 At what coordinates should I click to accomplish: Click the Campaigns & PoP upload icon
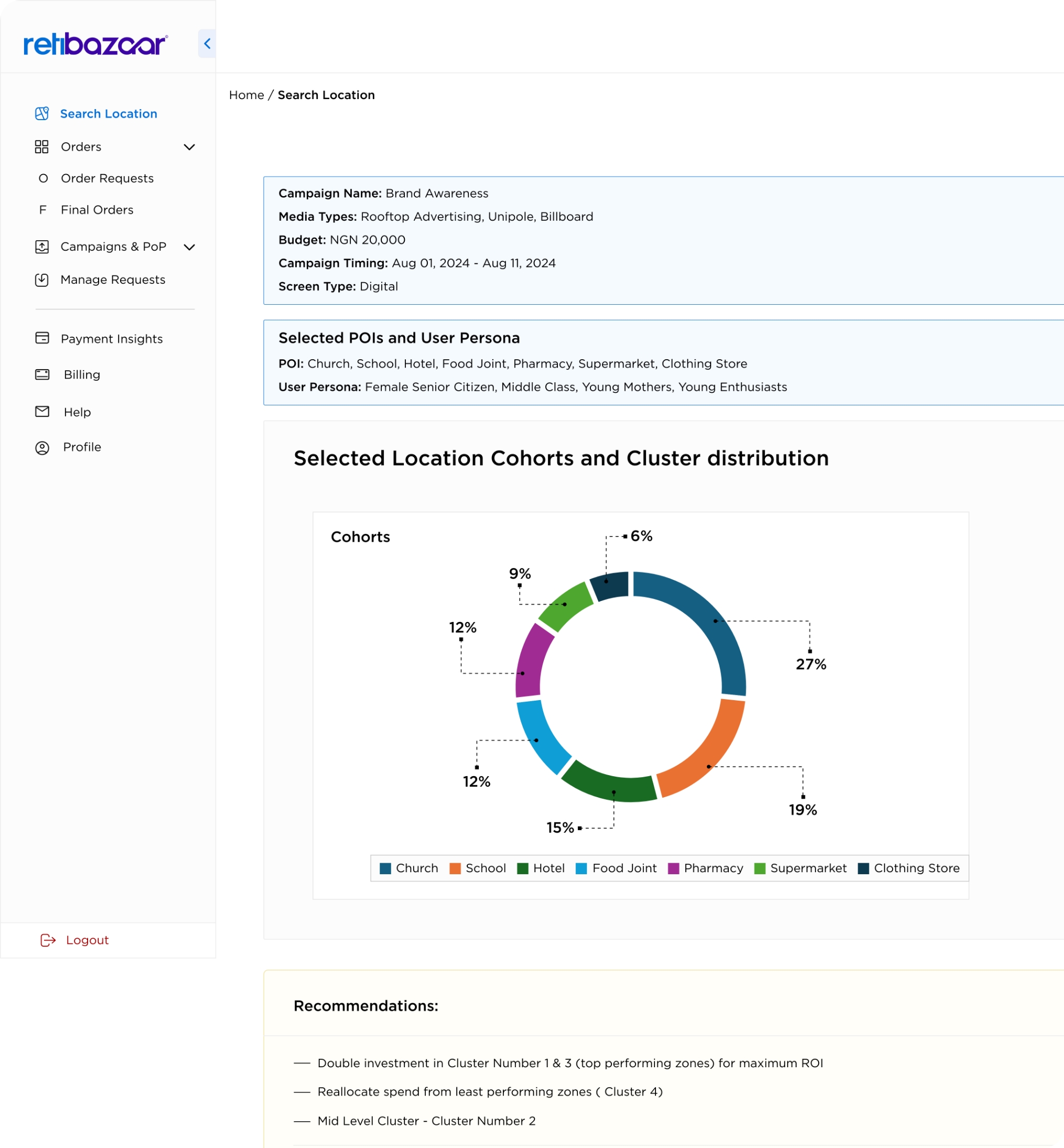pyautogui.click(x=42, y=246)
